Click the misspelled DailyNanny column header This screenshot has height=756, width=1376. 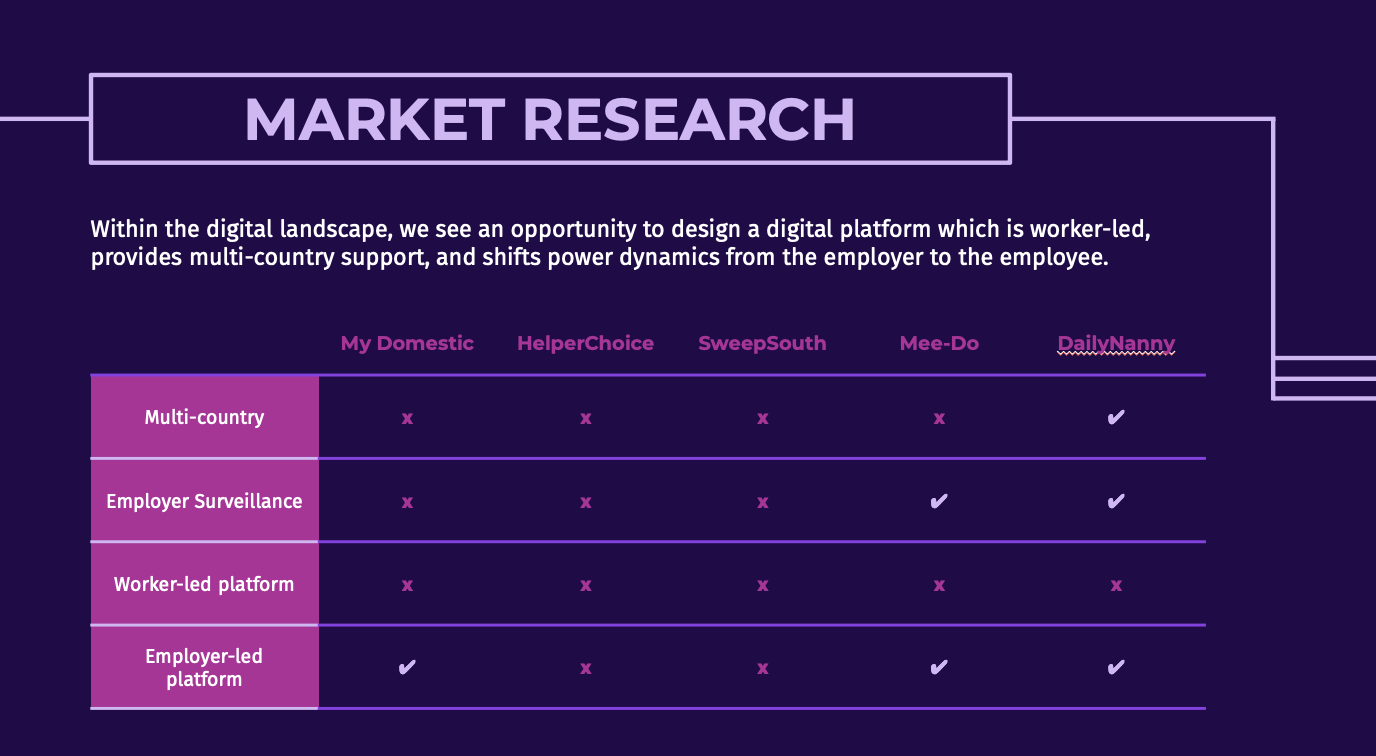pyautogui.click(x=1116, y=344)
